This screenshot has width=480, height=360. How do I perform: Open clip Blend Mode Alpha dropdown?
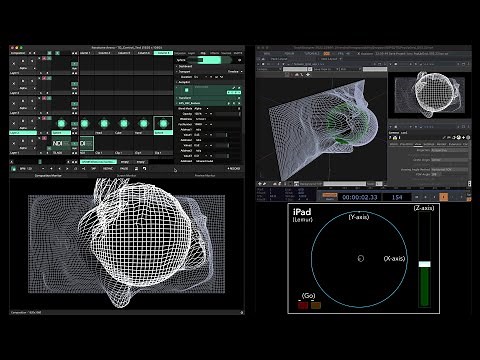click(x=202, y=109)
